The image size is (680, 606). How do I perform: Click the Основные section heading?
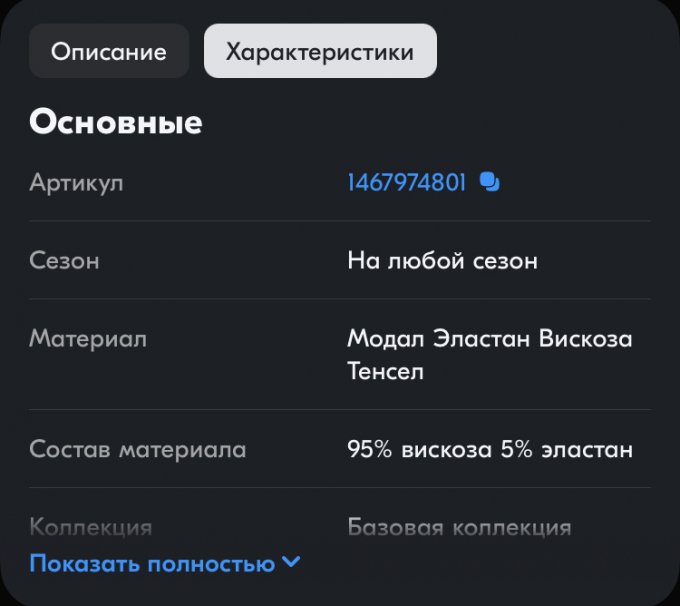click(x=116, y=123)
